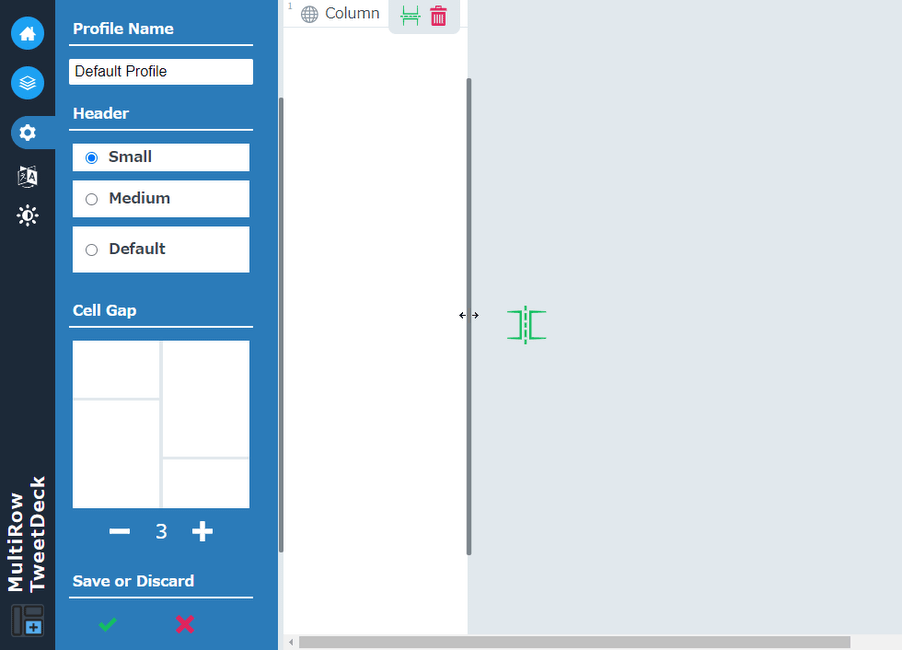Select the Small header option
The width and height of the screenshot is (902, 650).
(161, 157)
